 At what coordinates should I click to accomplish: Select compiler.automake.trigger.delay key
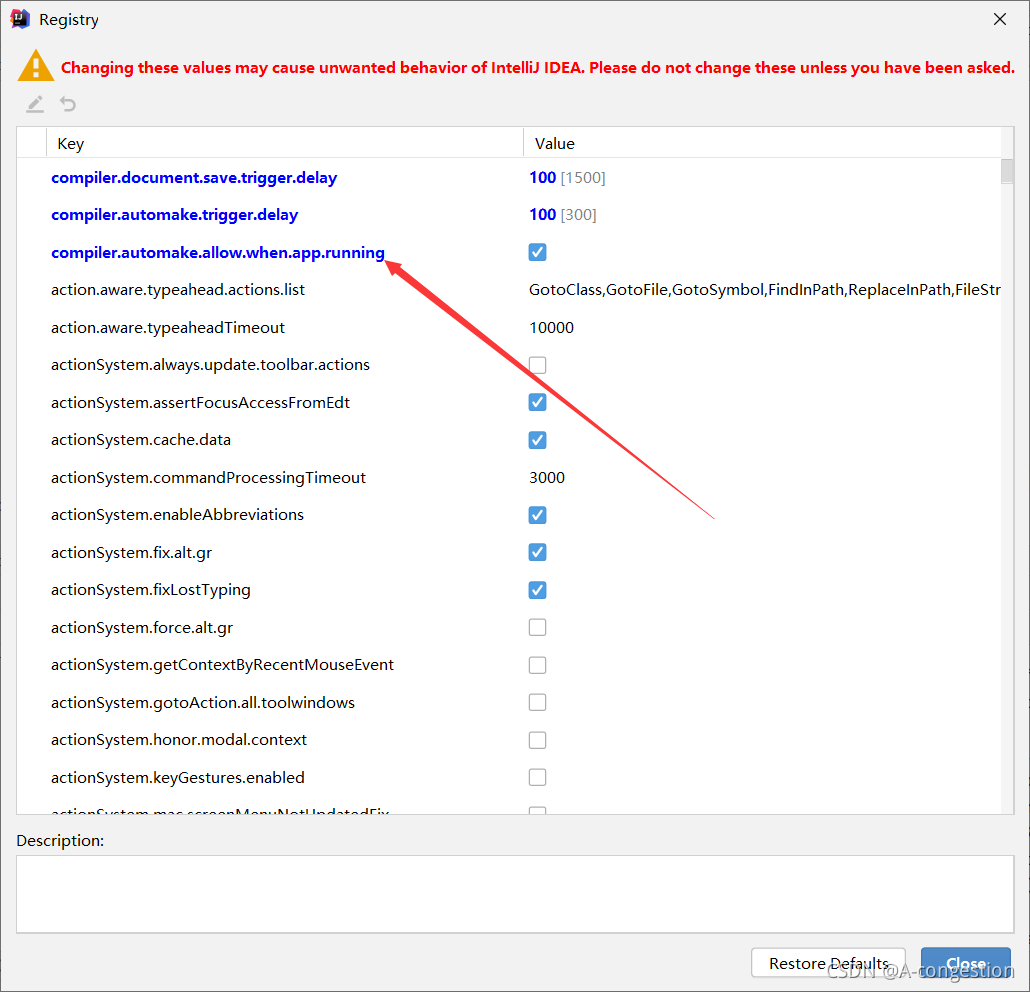click(175, 215)
